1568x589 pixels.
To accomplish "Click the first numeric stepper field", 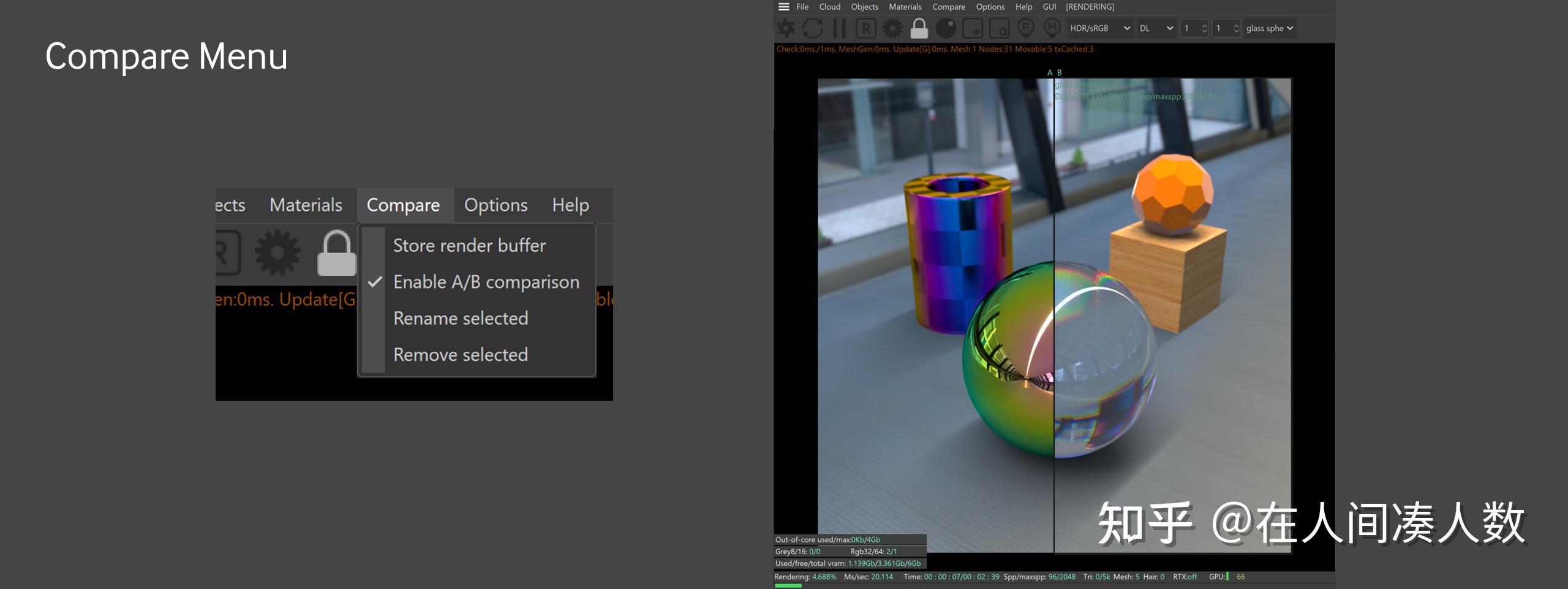I will tap(1190, 28).
